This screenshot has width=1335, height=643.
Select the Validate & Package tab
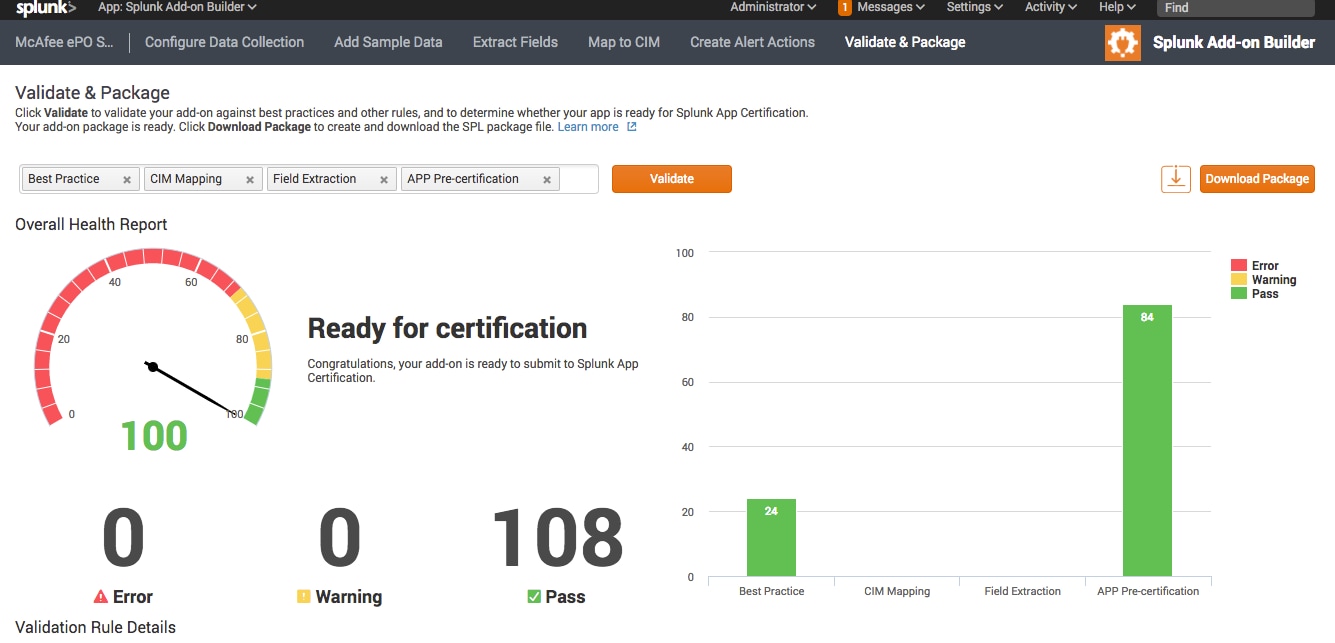(x=905, y=42)
